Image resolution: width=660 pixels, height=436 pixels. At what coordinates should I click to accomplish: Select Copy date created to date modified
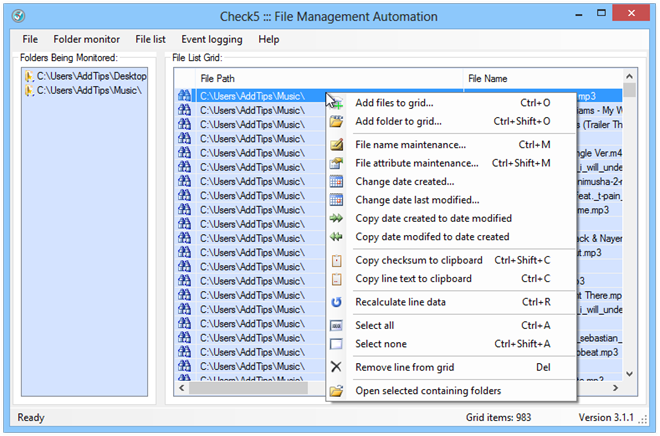(x=451, y=218)
